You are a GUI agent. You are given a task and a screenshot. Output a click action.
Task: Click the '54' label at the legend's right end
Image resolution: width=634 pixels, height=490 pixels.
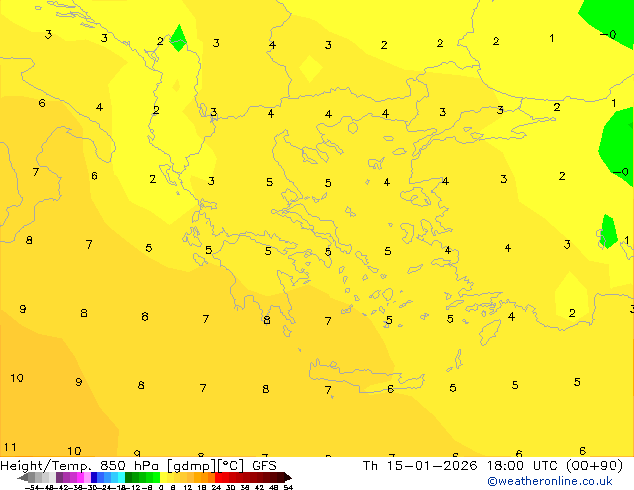tap(288, 487)
